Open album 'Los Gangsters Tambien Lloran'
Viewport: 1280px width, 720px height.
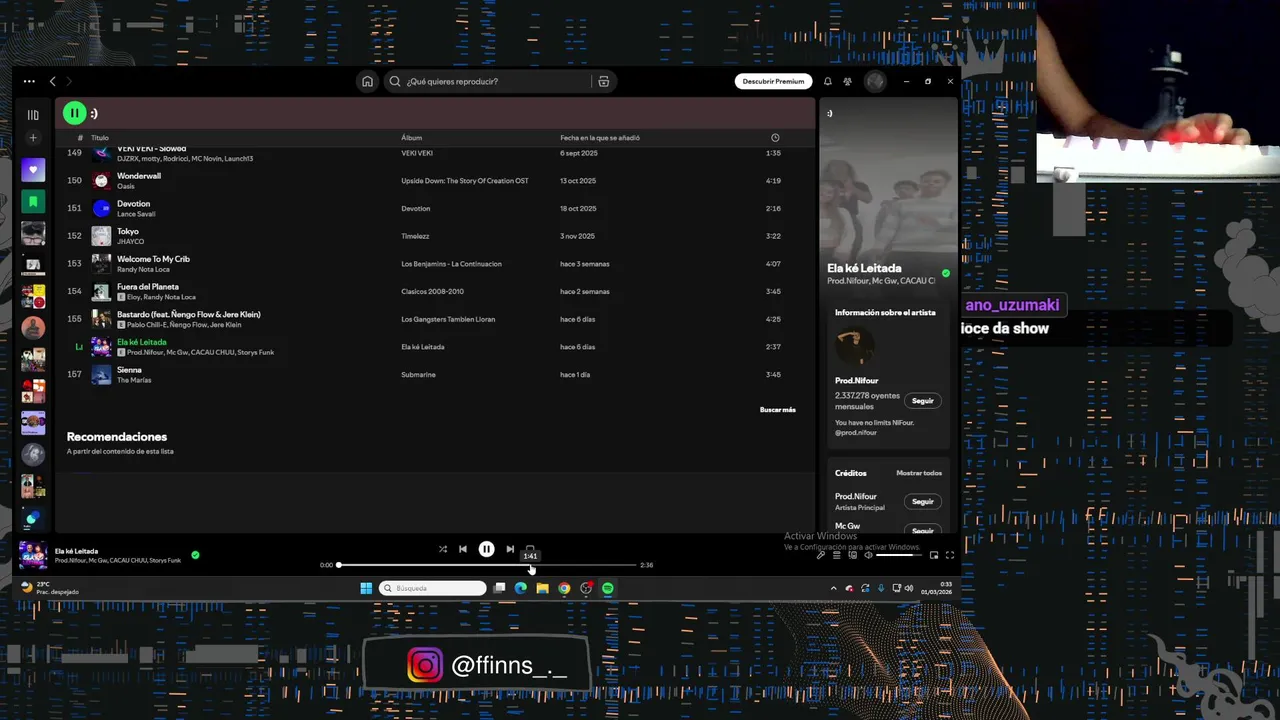click(x=448, y=319)
